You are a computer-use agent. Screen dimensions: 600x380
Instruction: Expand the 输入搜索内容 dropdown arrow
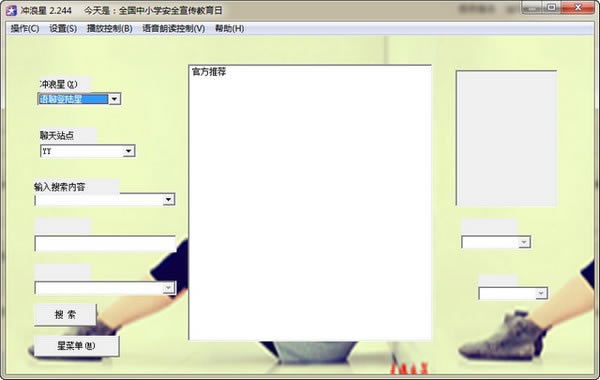[x=168, y=199]
